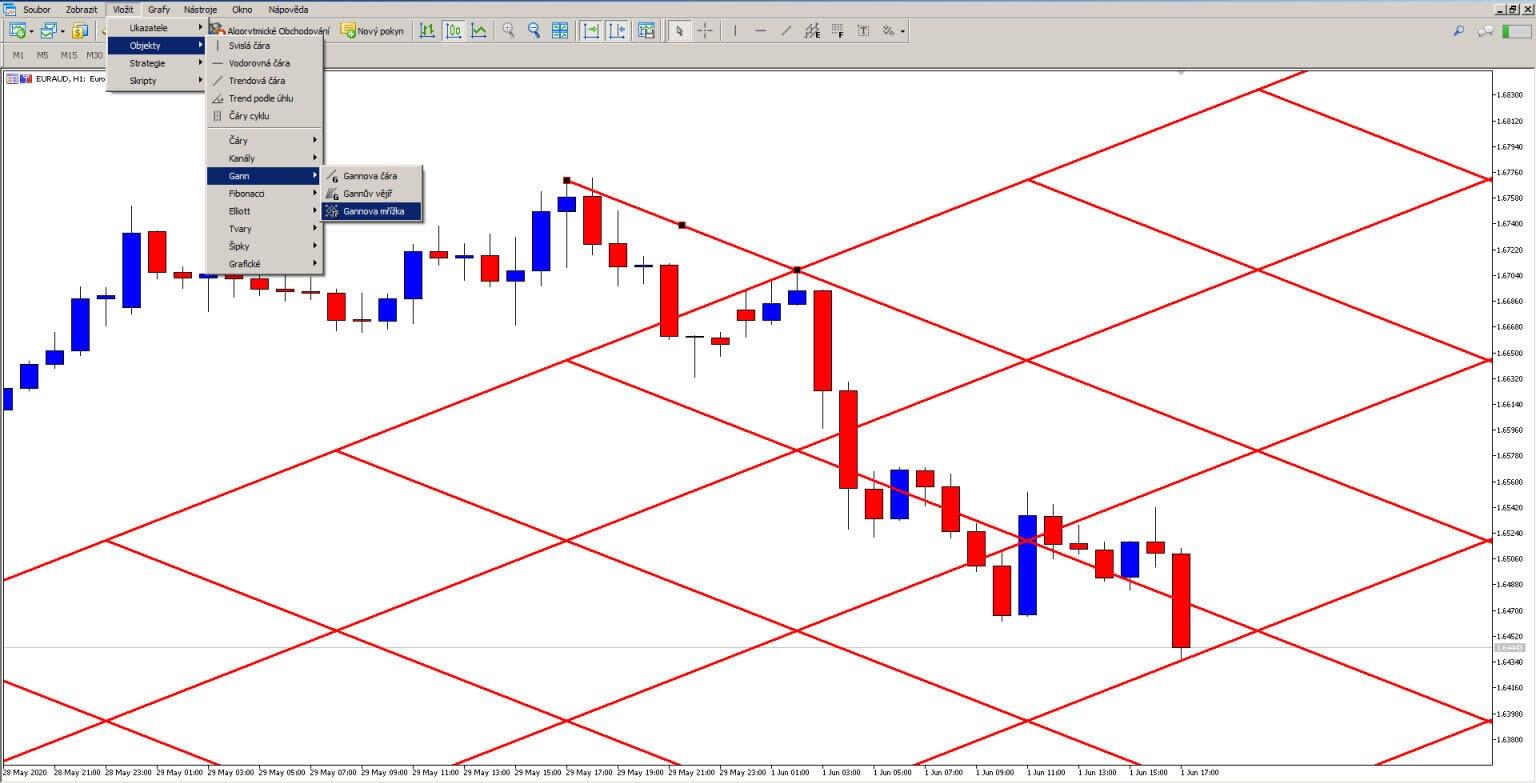Viewport: 1536px width, 783px height.
Task: Switch to the M30 timeframe
Action: pyautogui.click(x=94, y=55)
